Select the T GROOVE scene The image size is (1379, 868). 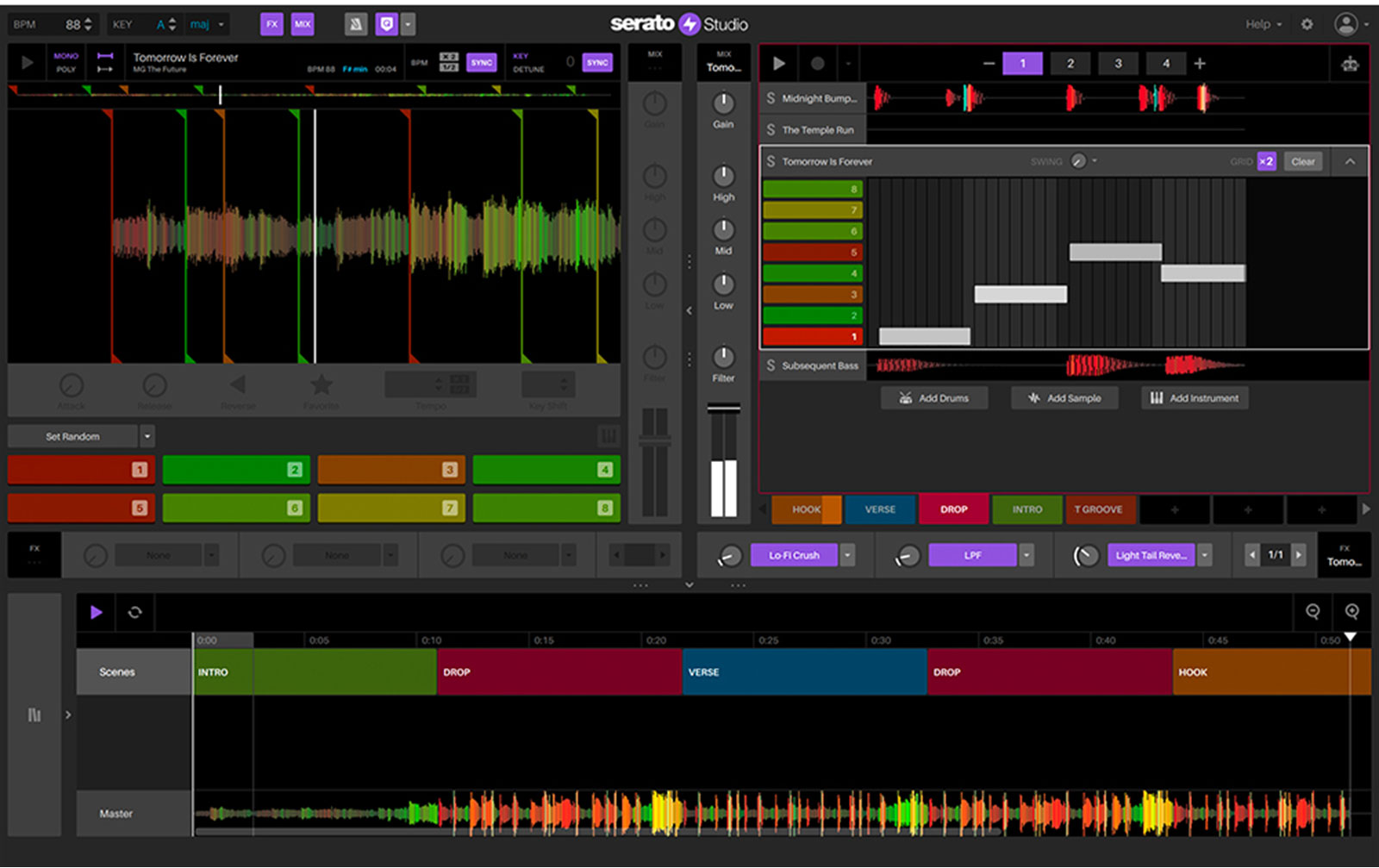click(1099, 509)
